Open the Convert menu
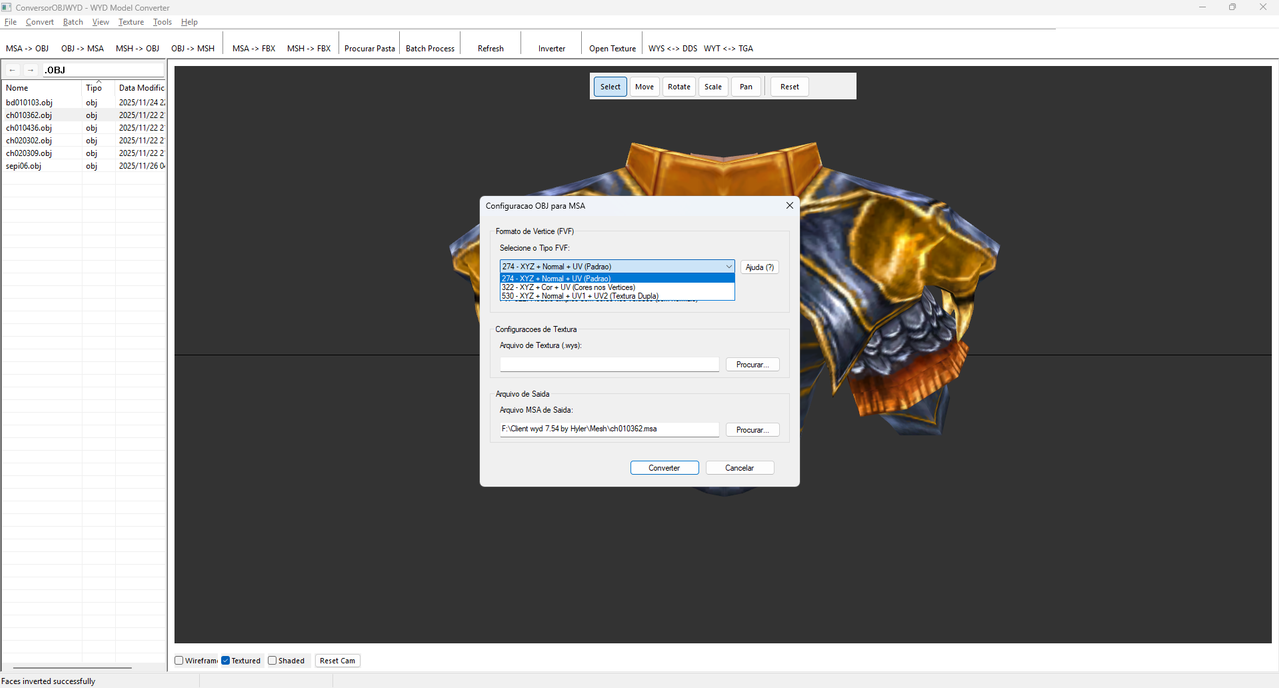This screenshot has height=688, width=1279. 40,22
